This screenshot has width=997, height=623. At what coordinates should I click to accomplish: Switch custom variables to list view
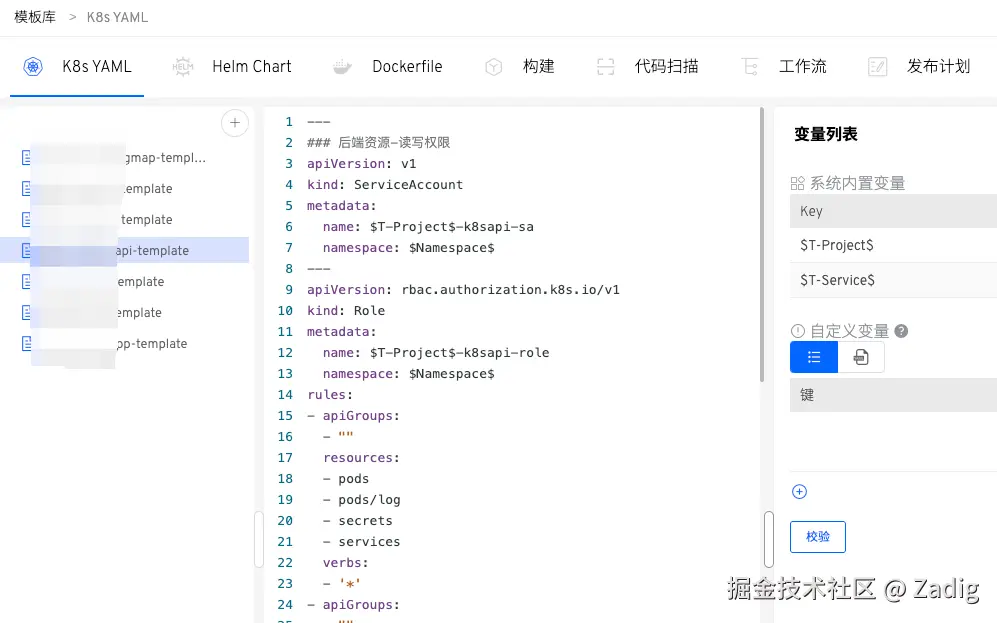814,357
